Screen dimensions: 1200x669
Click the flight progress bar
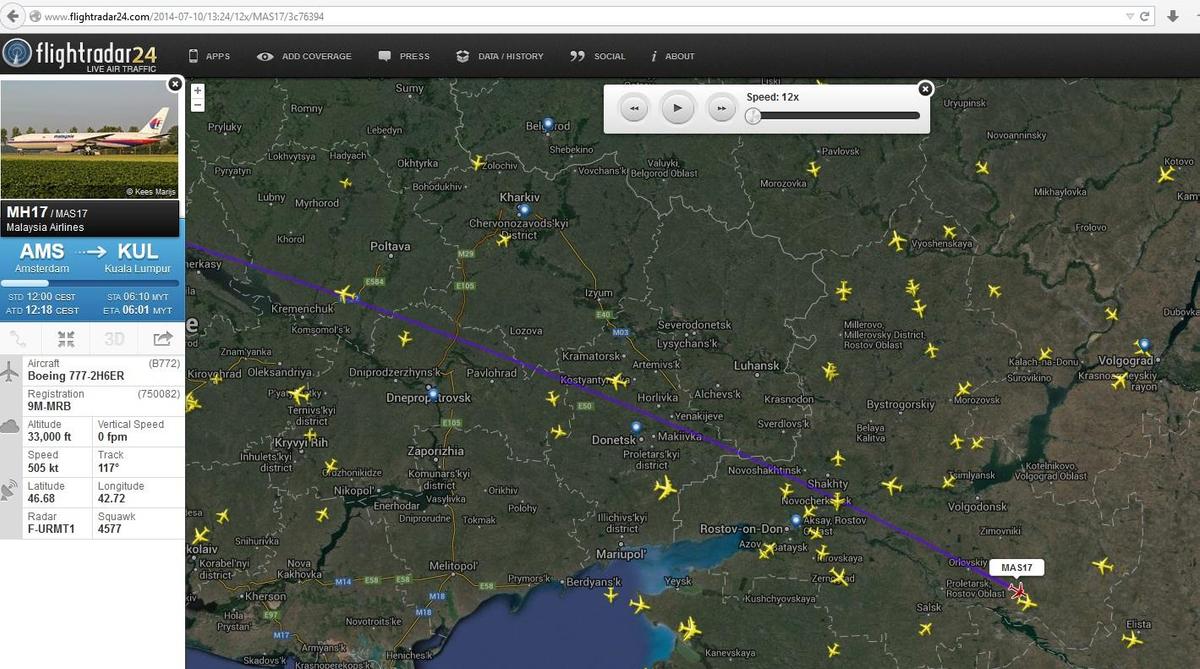point(92,283)
